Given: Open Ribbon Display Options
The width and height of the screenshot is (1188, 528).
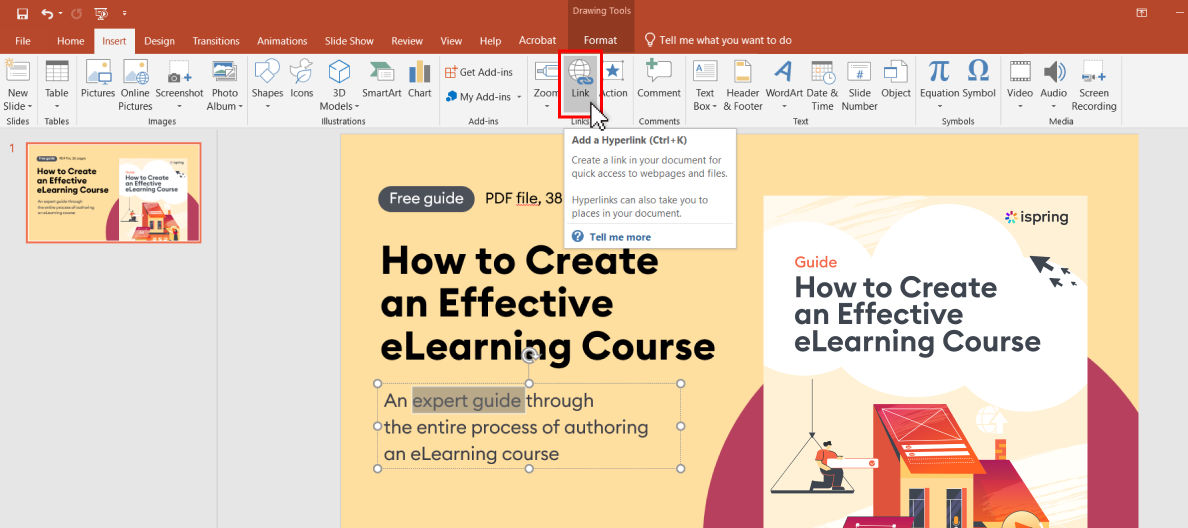Looking at the screenshot, I should (x=1141, y=12).
